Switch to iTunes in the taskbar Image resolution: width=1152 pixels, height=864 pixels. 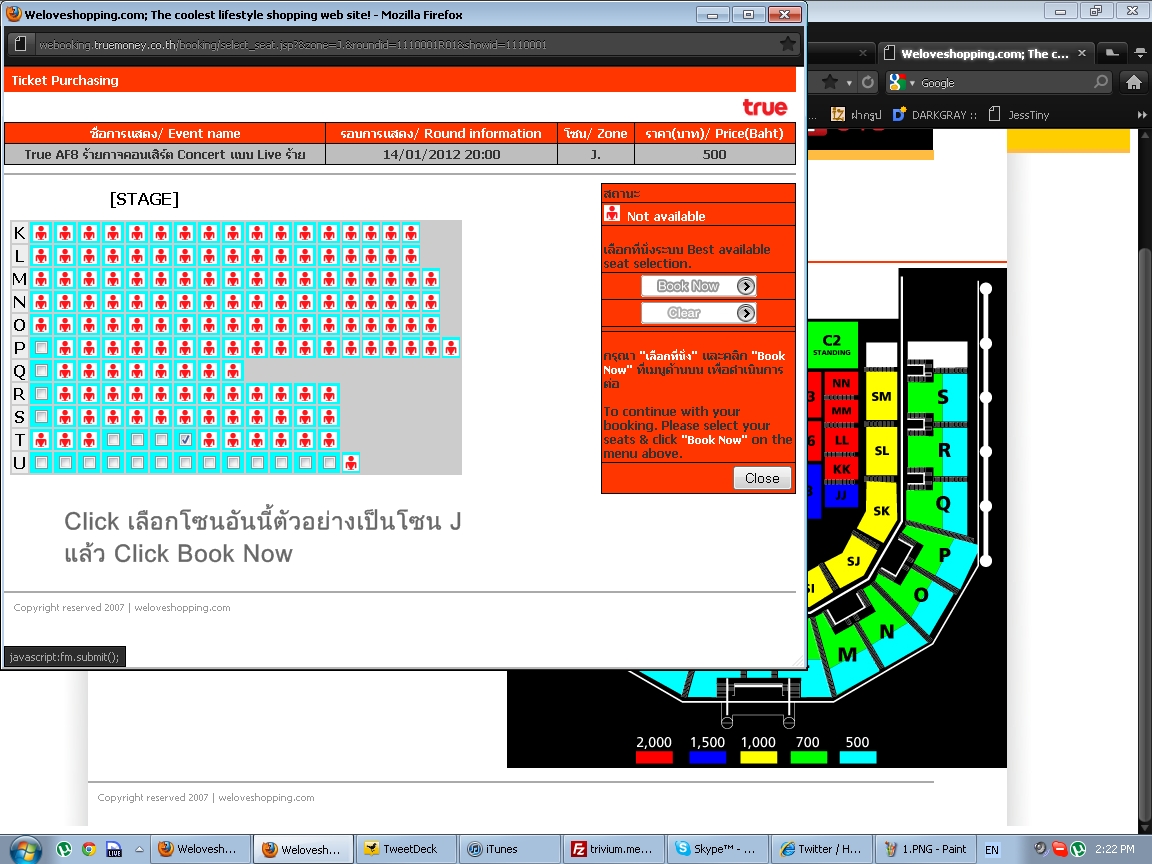508,849
